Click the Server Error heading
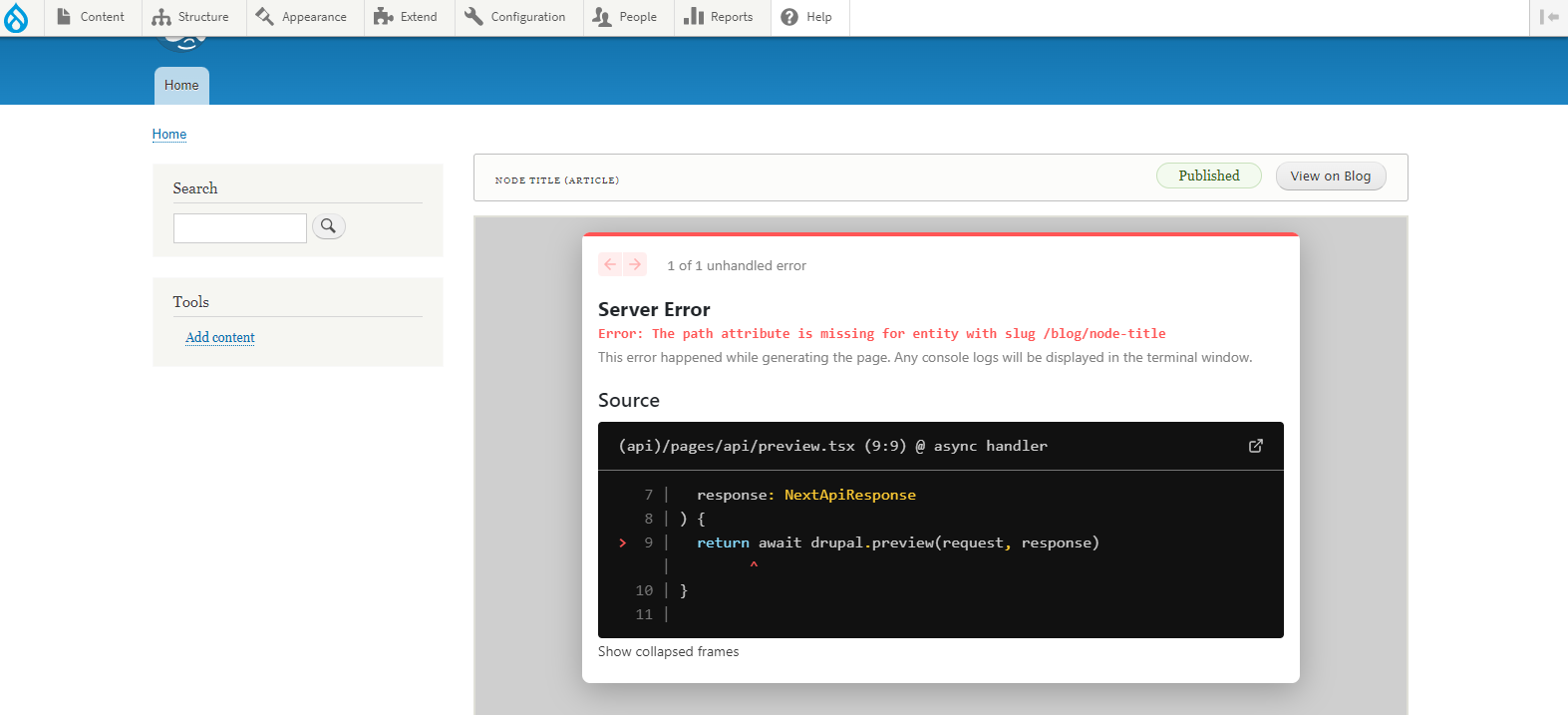Image resolution: width=1568 pixels, height=715 pixels. [654, 309]
